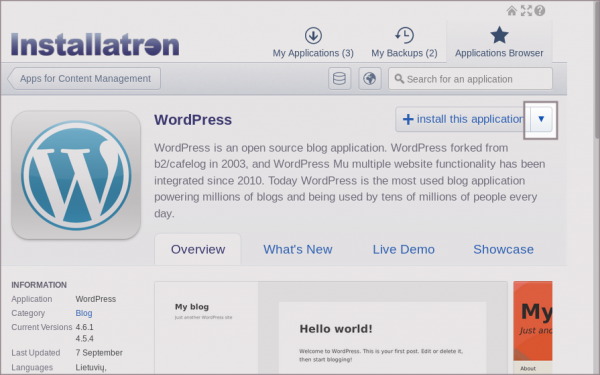Click Last Updated value 7 September
600x375 pixels.
[99, 353]
